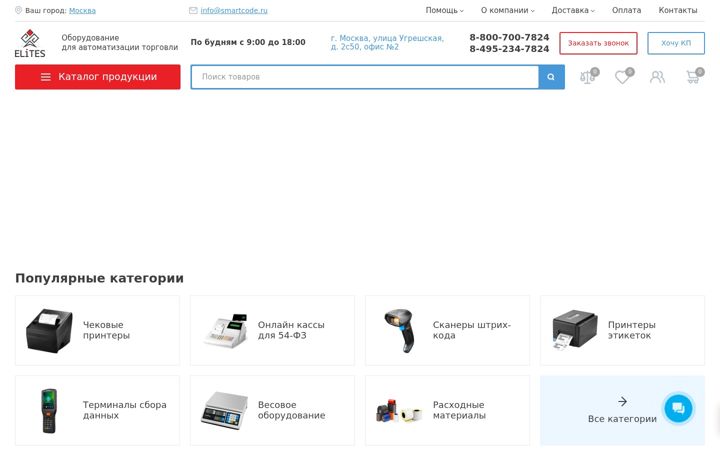The image size is (720, 450).
Task: Click the receipt printer image
Action: tap(49, 330)
